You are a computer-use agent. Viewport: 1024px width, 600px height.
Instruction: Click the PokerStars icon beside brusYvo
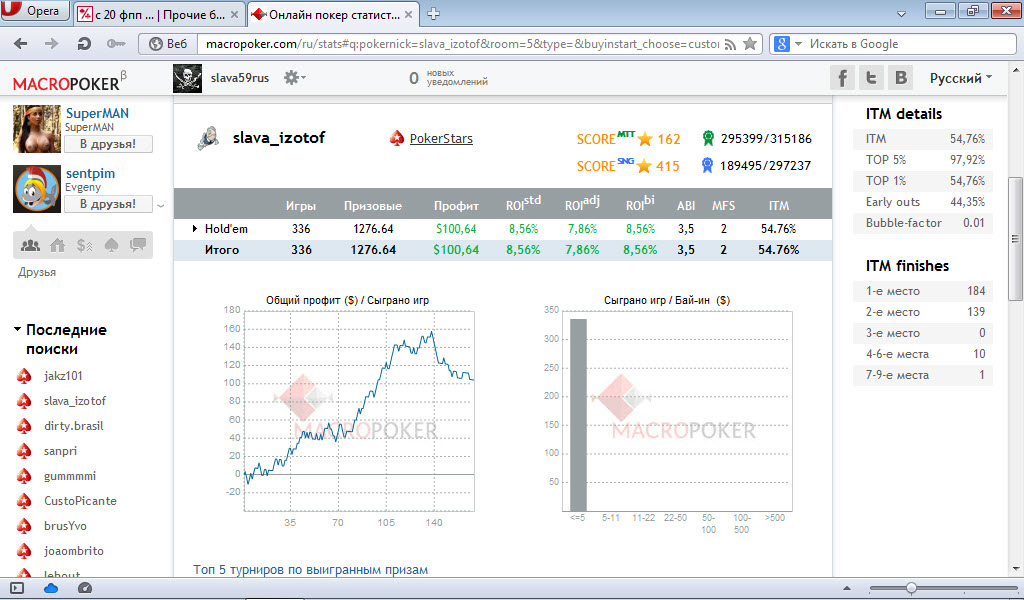(x=24, y=526)
